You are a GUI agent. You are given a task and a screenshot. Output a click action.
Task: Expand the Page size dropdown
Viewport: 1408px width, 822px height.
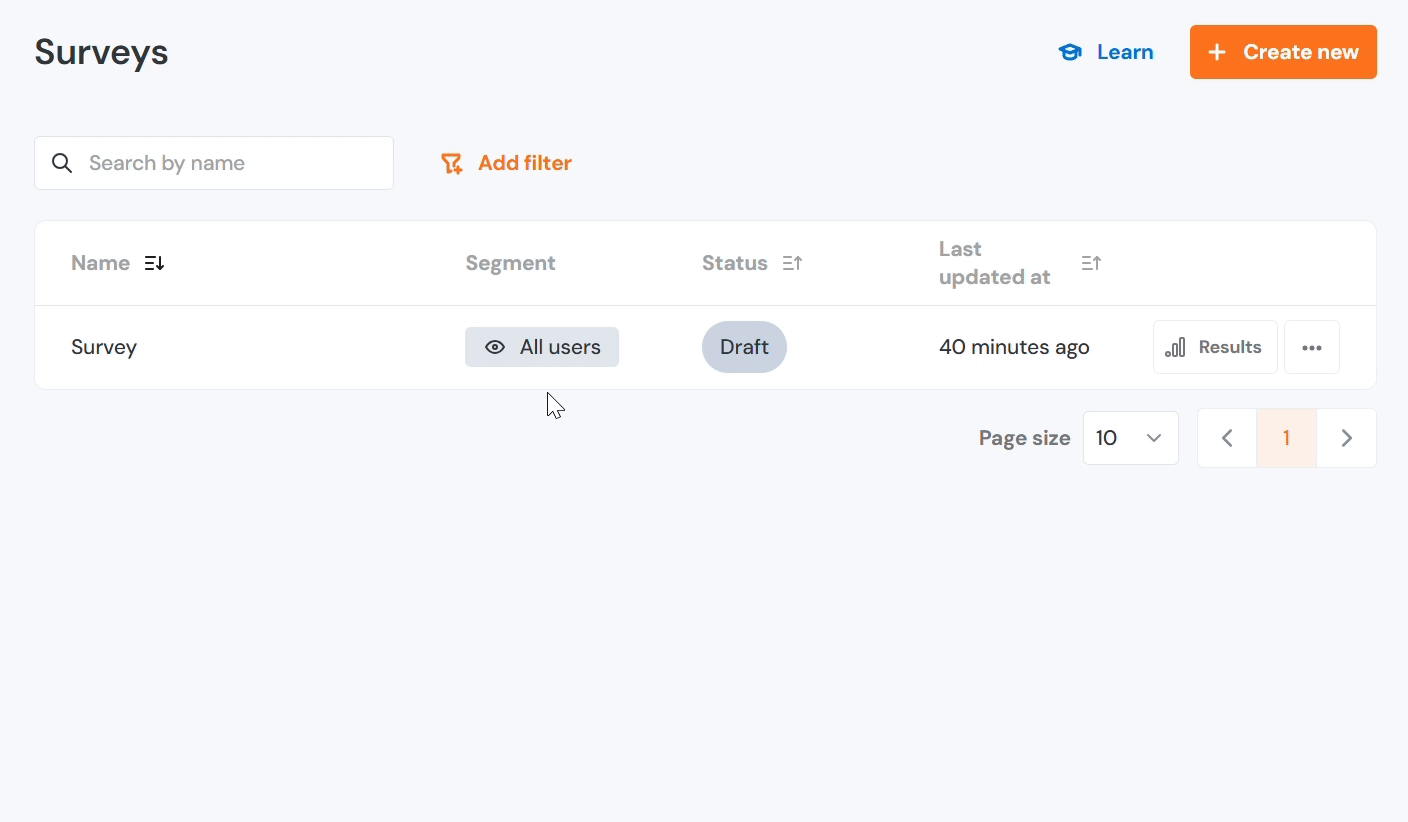click(1130, 438)
